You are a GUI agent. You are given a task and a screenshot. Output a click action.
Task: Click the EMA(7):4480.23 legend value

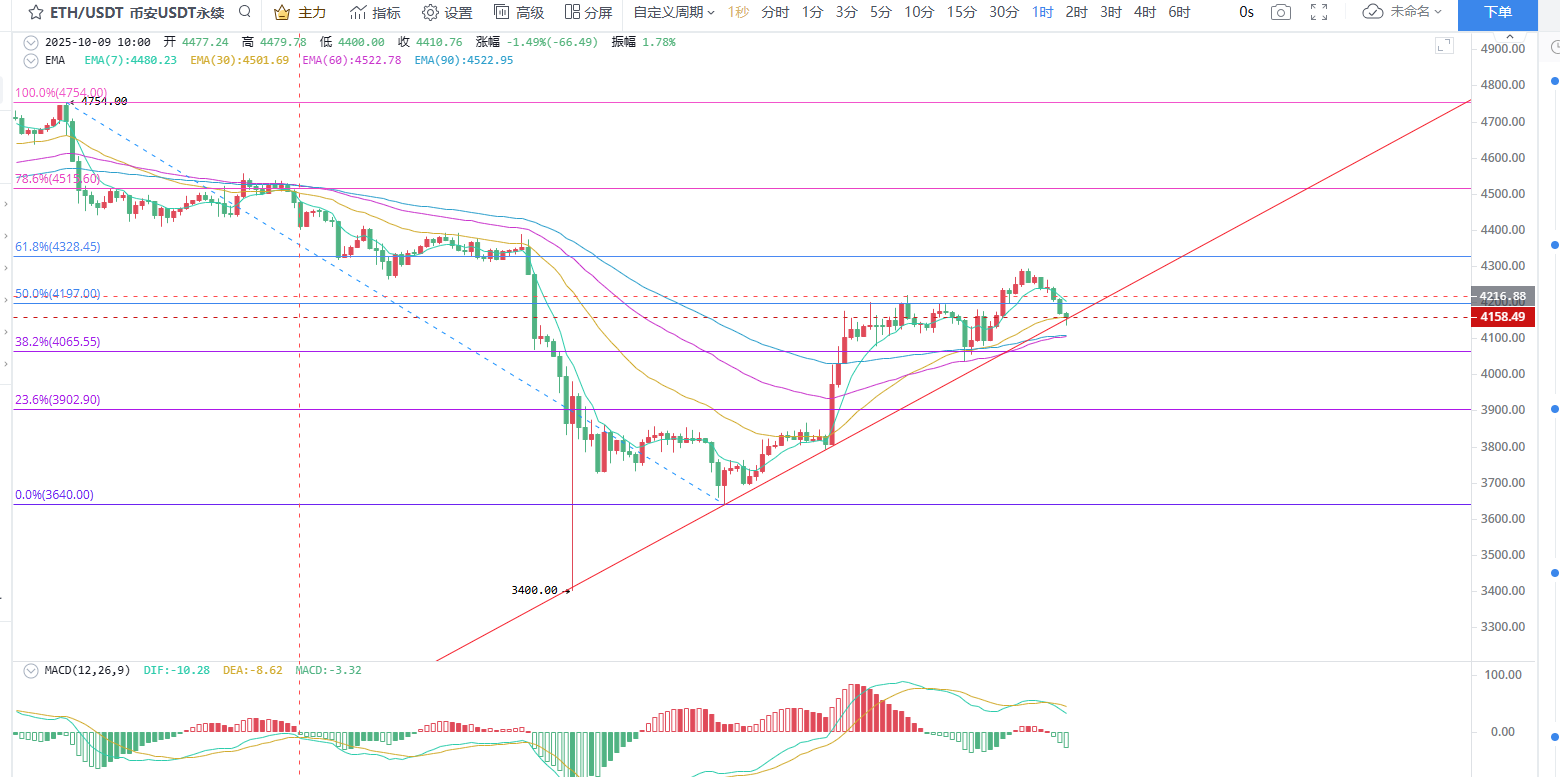click(x=131, y=60)
